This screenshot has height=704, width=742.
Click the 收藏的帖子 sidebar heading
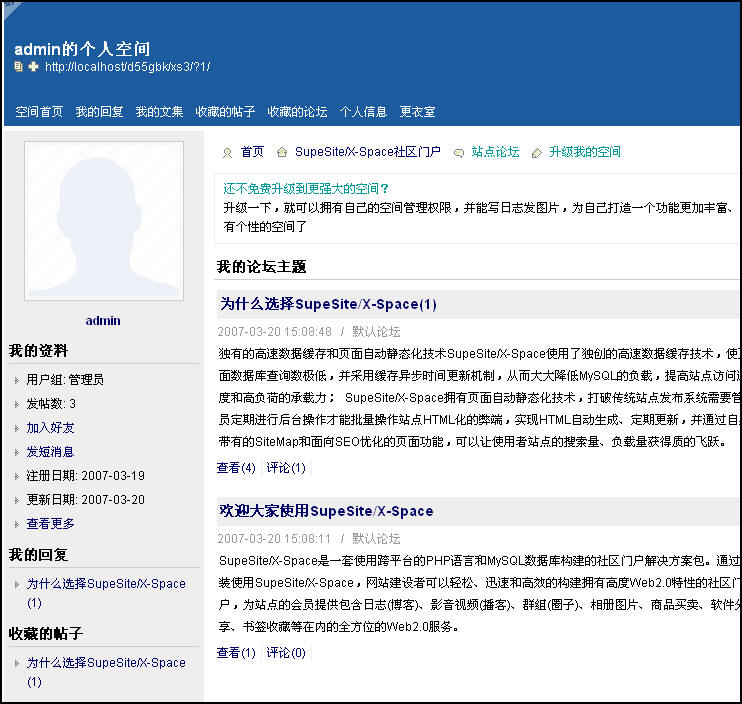[46, 634]
